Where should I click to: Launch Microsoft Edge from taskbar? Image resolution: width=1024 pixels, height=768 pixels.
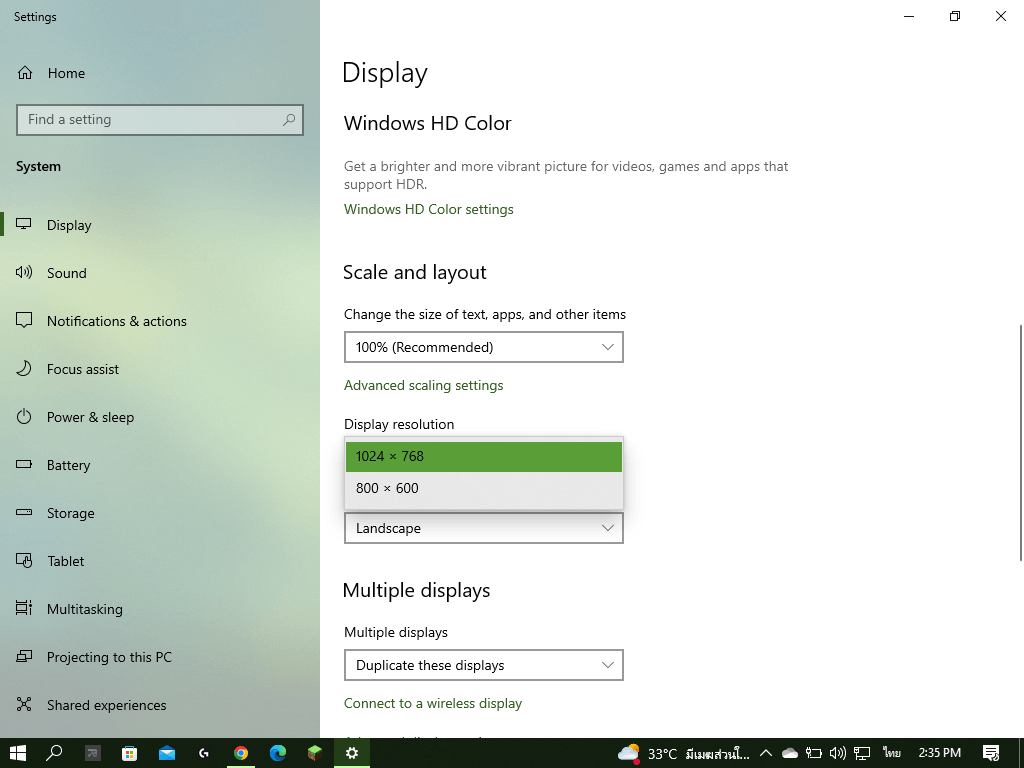(278, 753)
